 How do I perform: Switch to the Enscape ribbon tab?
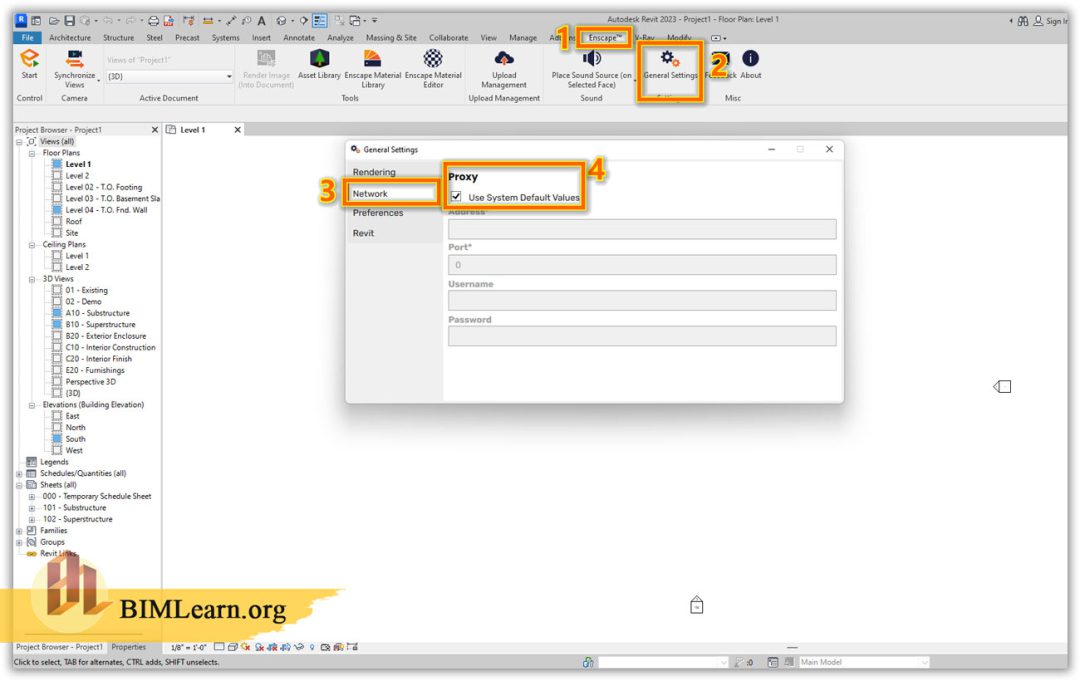(x=605, y=38)
